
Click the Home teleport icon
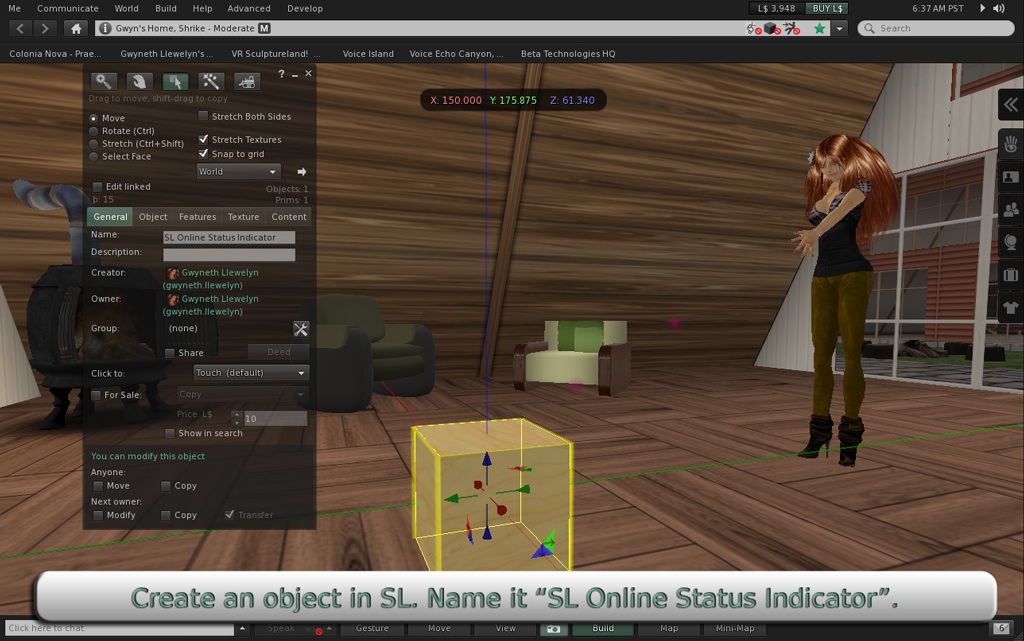76,28
